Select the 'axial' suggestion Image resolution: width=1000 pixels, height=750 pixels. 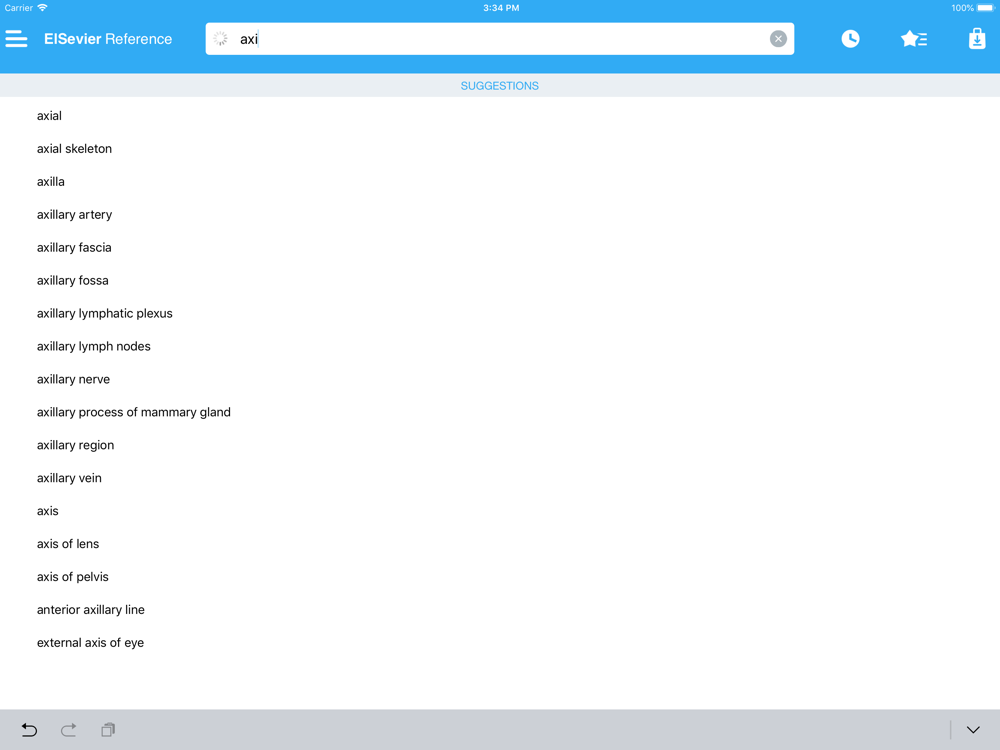pos(49,115)
